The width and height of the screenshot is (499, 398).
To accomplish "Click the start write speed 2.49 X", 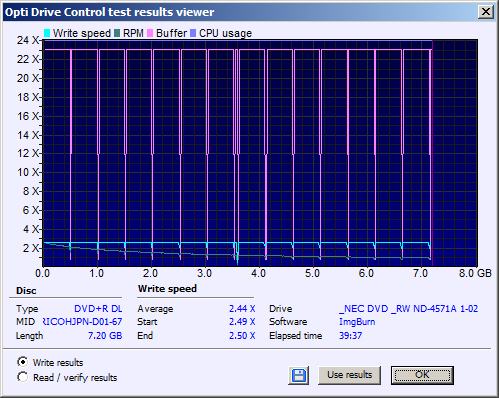I will [242, 322].
